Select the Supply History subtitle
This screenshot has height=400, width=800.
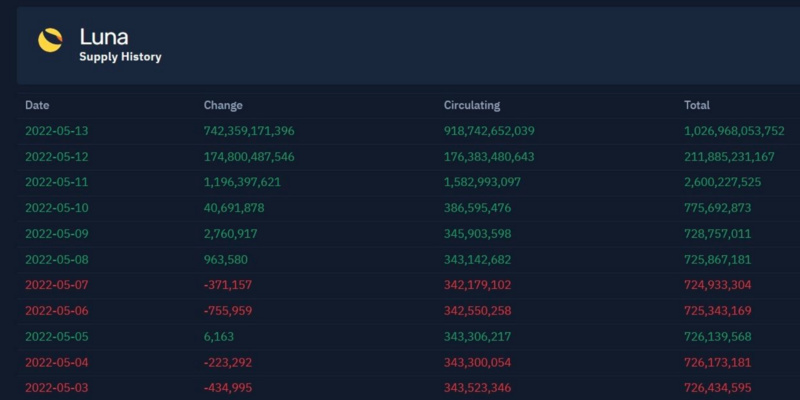point(120,57)
